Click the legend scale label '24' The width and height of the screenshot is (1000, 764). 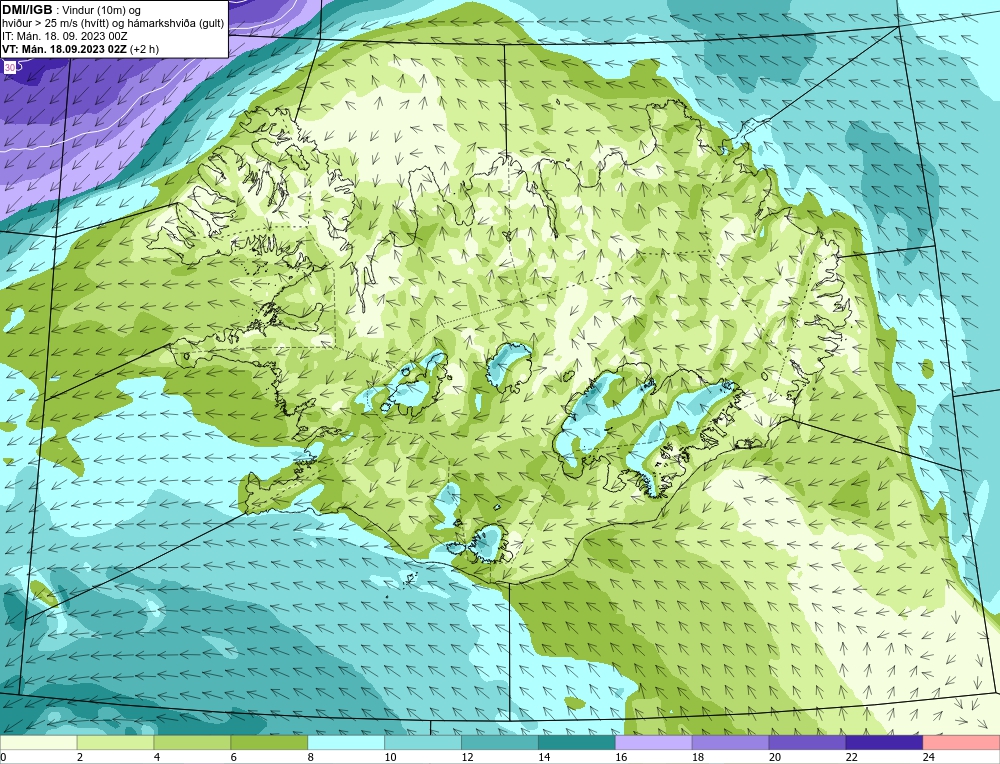click(929, 757)
